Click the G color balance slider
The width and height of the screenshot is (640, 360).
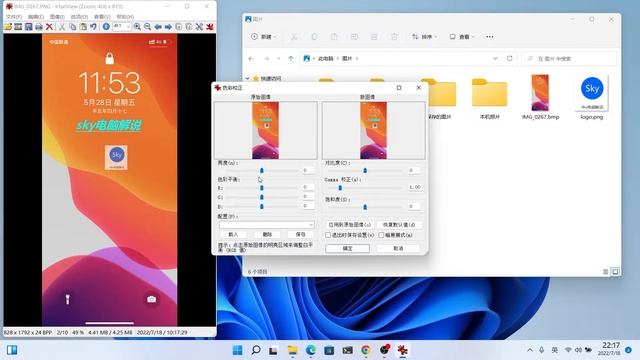tap(262, 197)
